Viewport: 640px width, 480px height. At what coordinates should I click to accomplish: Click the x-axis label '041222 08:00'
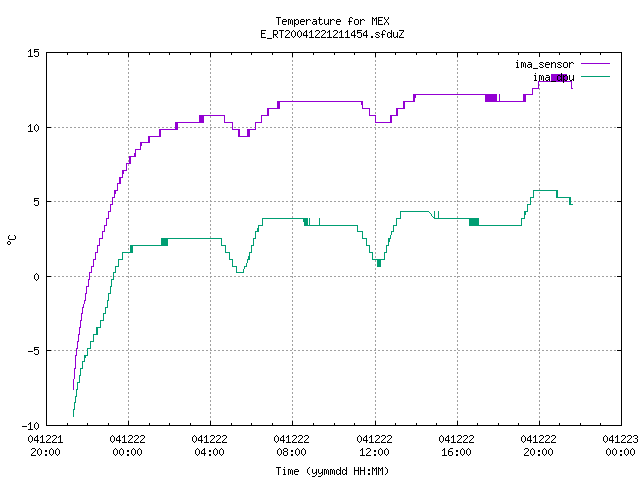pos(291,446)
